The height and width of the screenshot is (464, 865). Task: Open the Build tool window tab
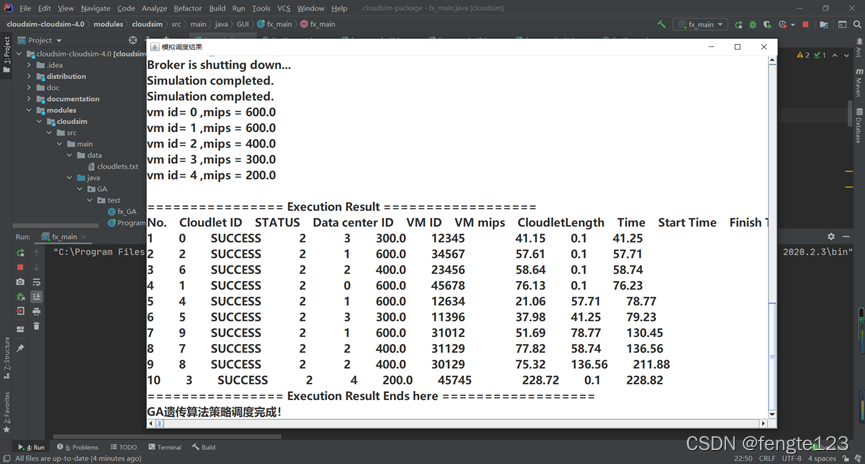(x=204, y=447)
